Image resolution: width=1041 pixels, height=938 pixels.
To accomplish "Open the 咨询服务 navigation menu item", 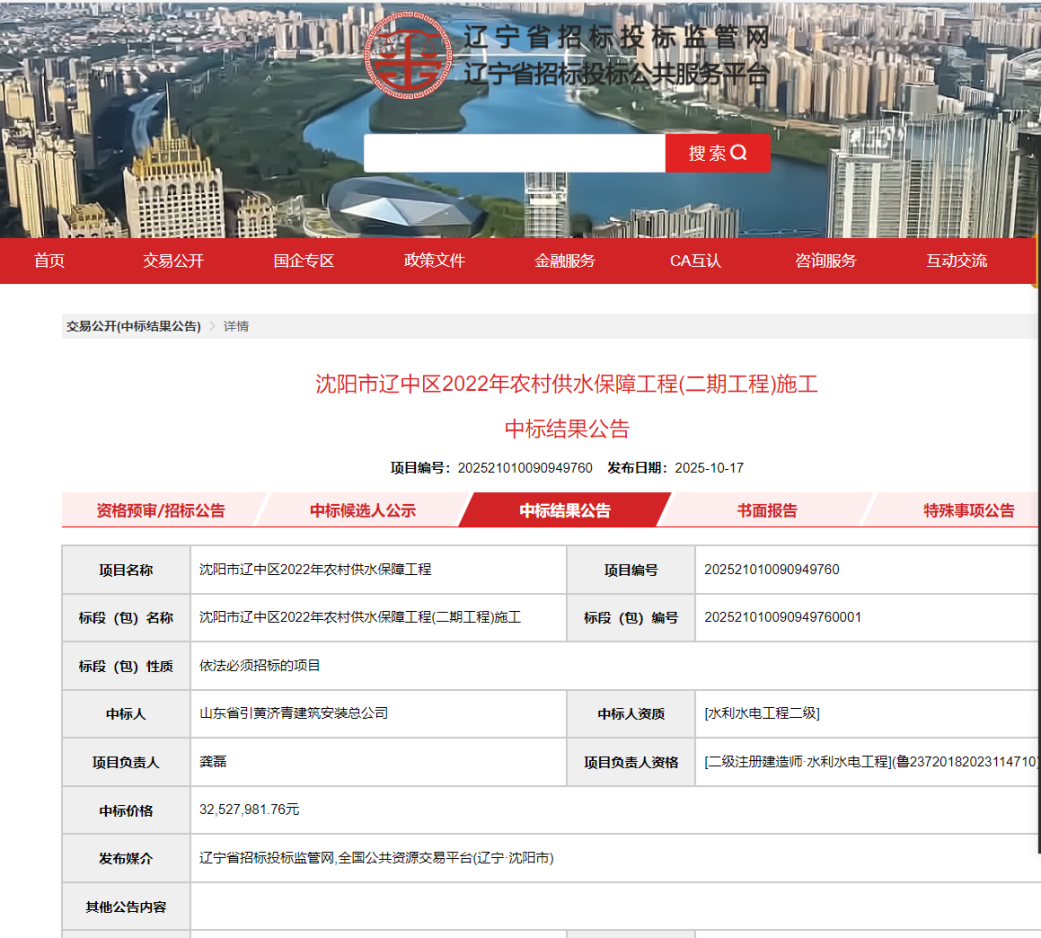I will (824, 260).
